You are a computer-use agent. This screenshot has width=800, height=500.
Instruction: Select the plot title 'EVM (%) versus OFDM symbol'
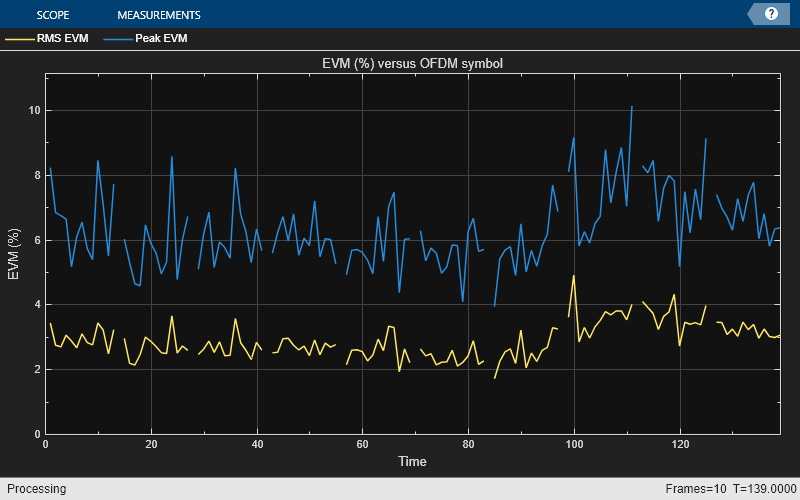[x=412, y=64]
